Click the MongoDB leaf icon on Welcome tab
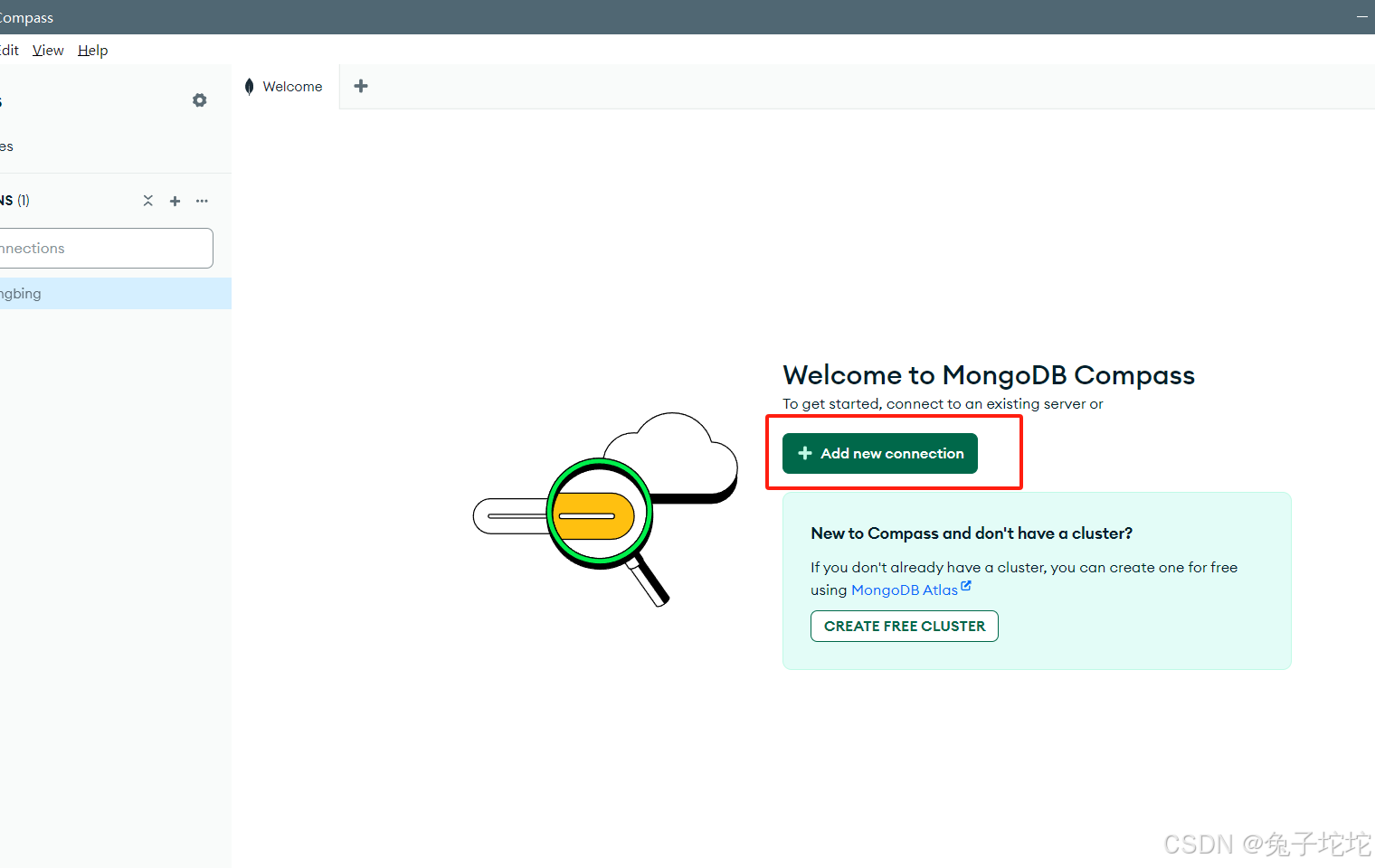Image resolution: width=1375 pixels, height=868 pixels. click(x=250, y=87)
